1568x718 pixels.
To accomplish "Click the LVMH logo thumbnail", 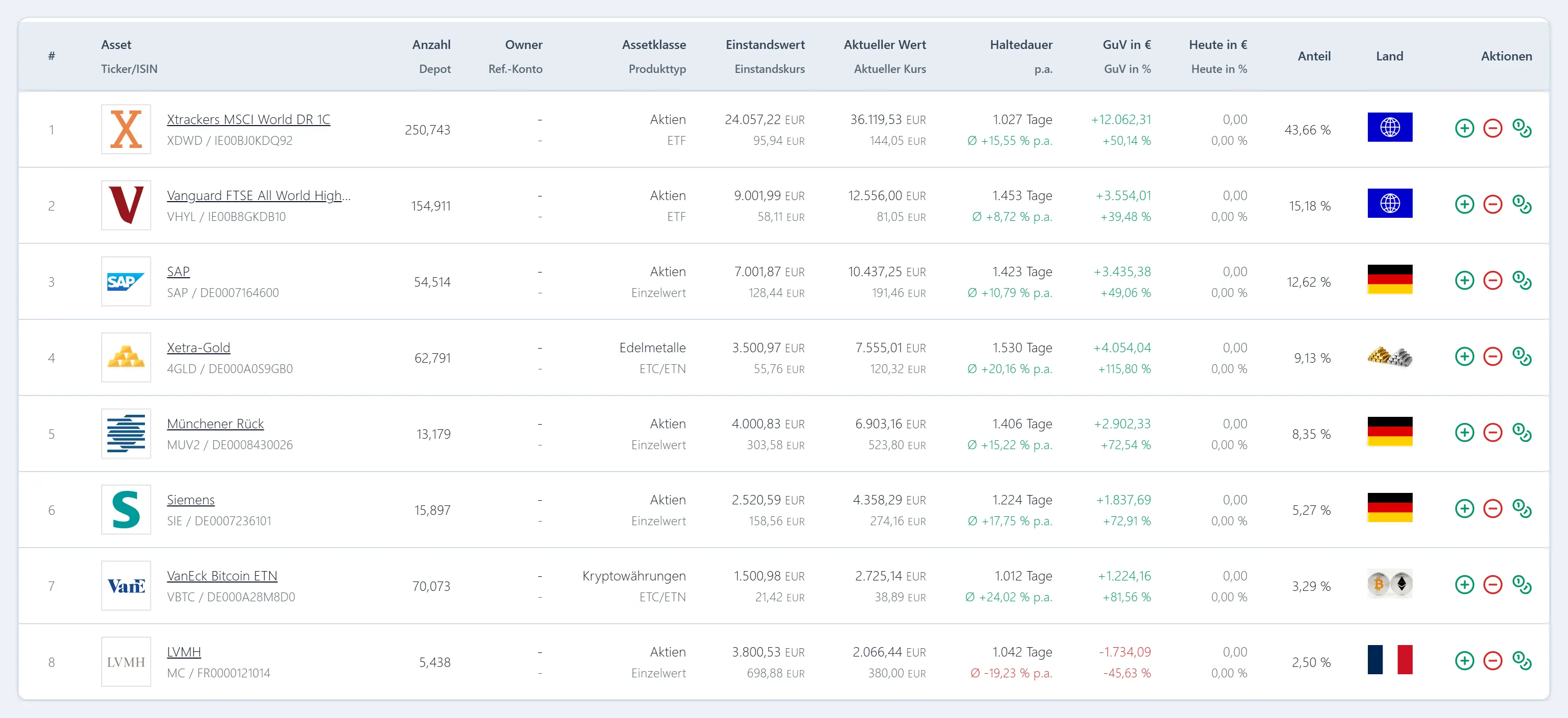I will 126,661.
